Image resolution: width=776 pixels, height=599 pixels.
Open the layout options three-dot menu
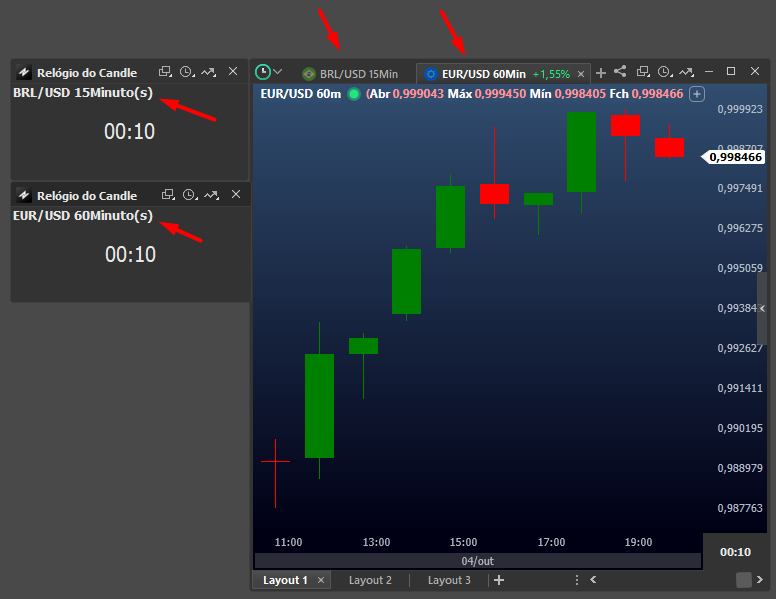[576, 580]
